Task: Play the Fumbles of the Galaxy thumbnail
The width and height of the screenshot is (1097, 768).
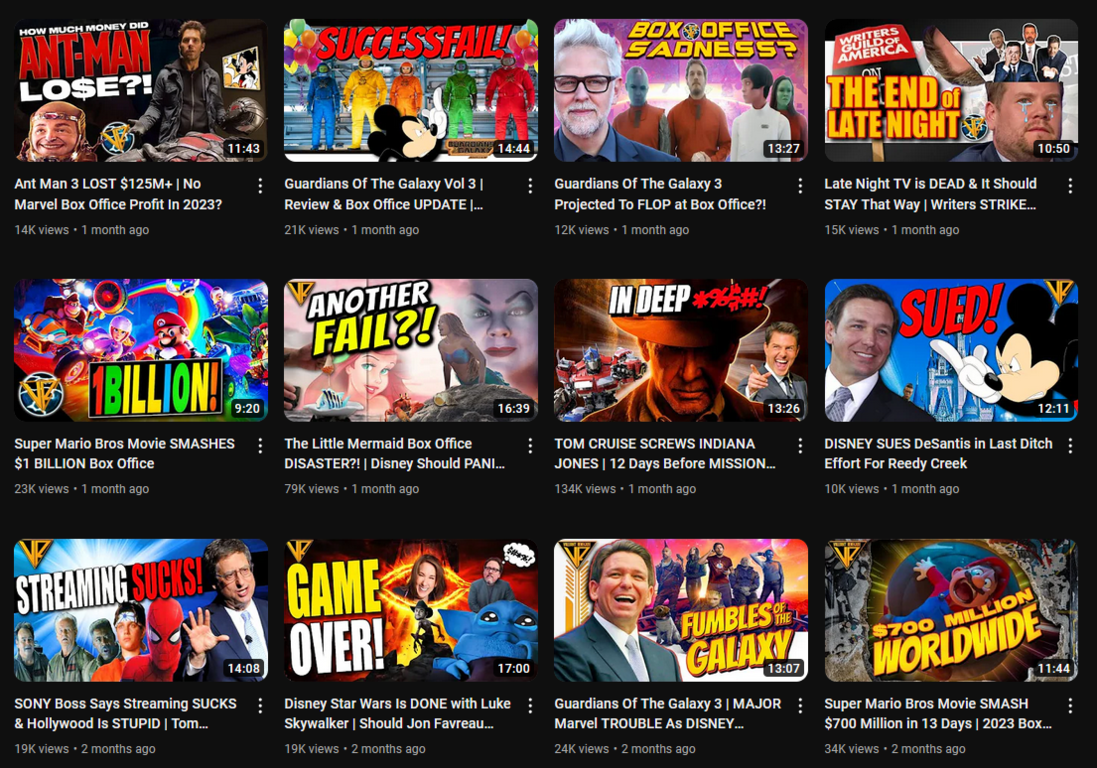Action: click(681, 611)
